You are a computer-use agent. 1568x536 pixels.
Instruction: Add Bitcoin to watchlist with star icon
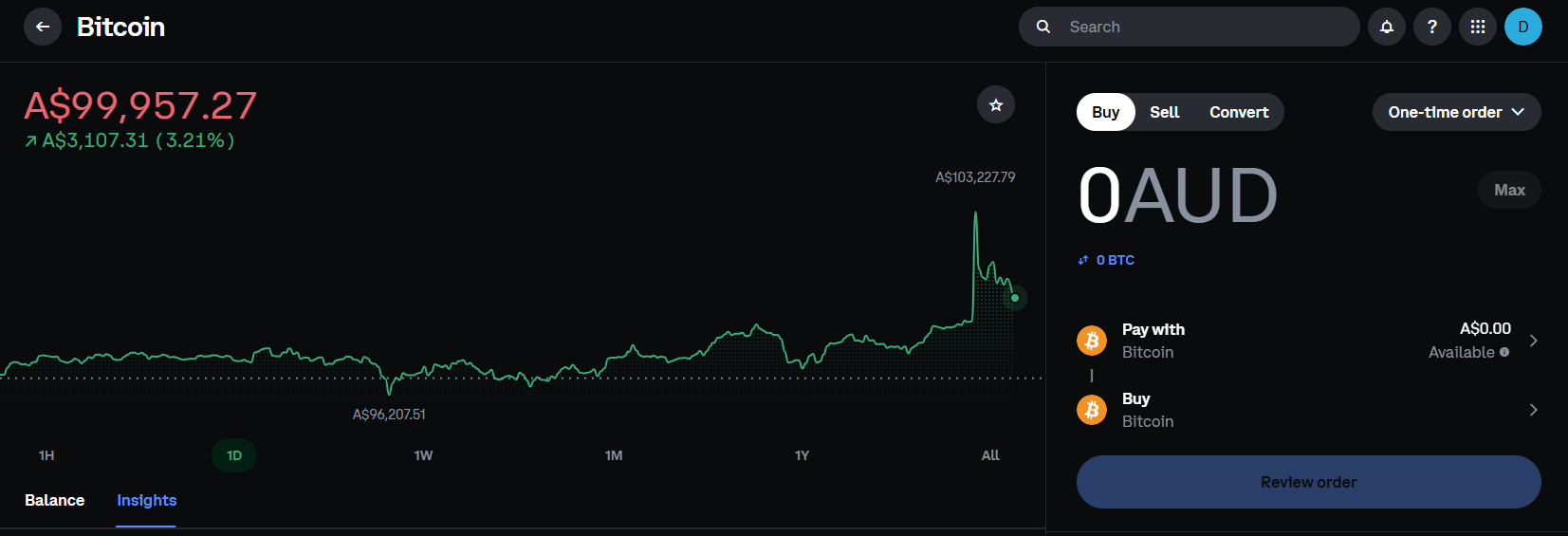[996, 104]
